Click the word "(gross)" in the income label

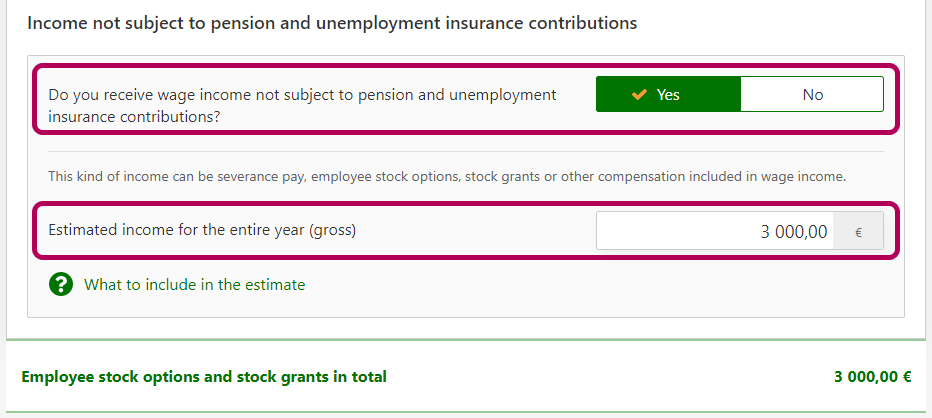333,230
